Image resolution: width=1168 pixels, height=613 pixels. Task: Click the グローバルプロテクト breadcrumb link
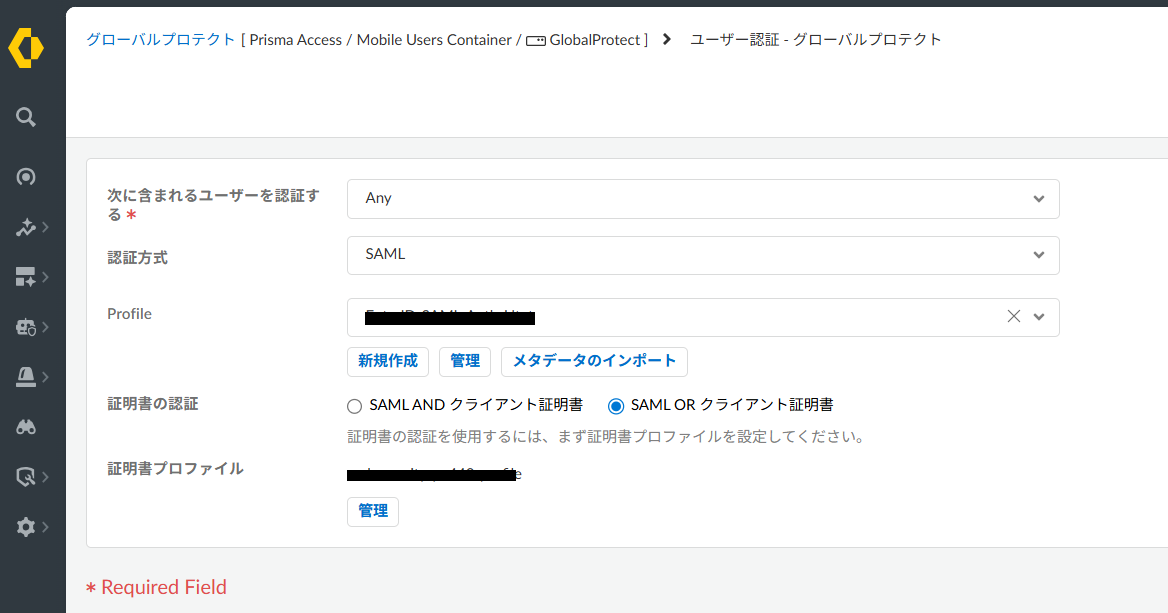click(160, 40)
